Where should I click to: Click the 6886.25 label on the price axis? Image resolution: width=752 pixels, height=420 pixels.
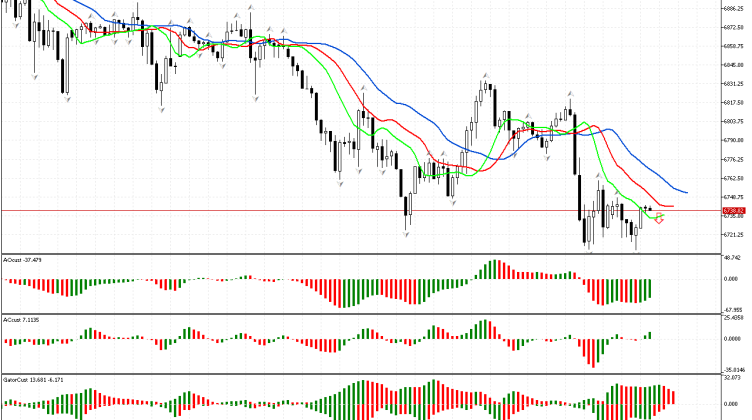[x=734, y=8]
